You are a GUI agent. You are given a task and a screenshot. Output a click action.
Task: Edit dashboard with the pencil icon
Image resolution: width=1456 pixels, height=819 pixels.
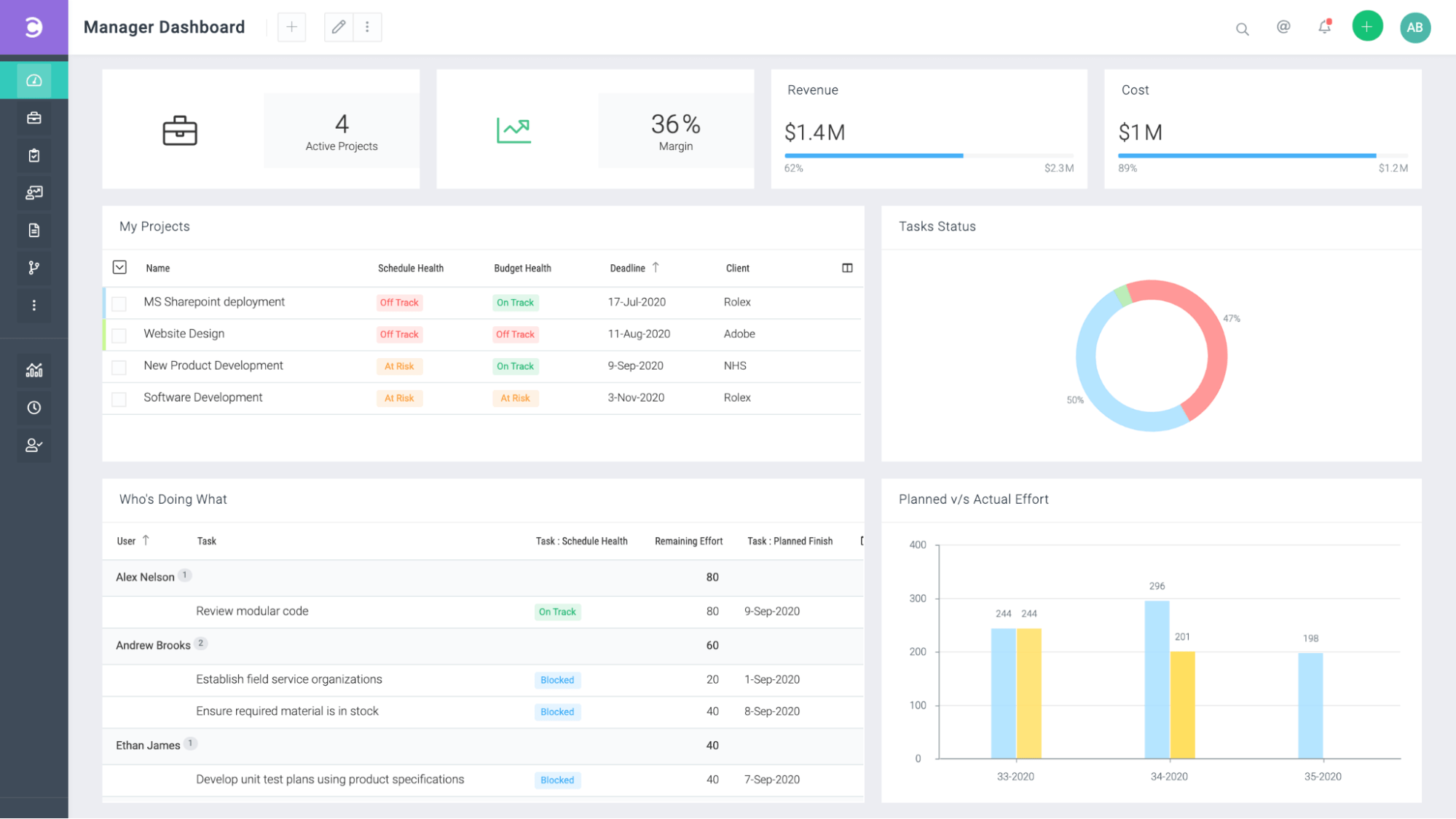[339, 27]
